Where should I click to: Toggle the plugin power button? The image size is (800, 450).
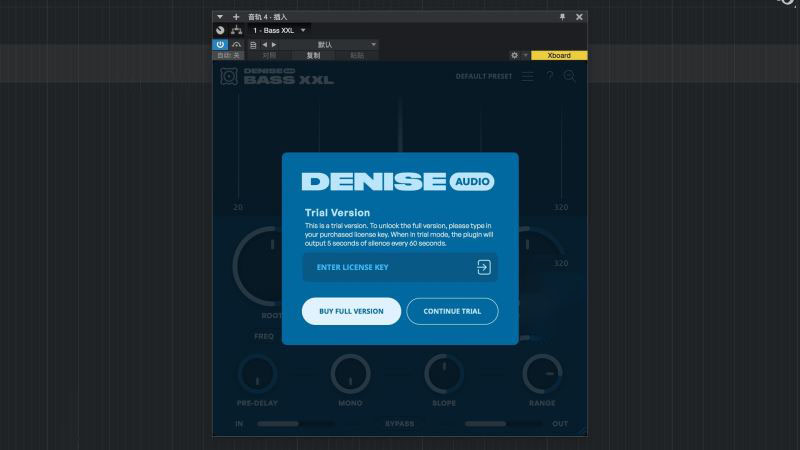tap(220, 44)
